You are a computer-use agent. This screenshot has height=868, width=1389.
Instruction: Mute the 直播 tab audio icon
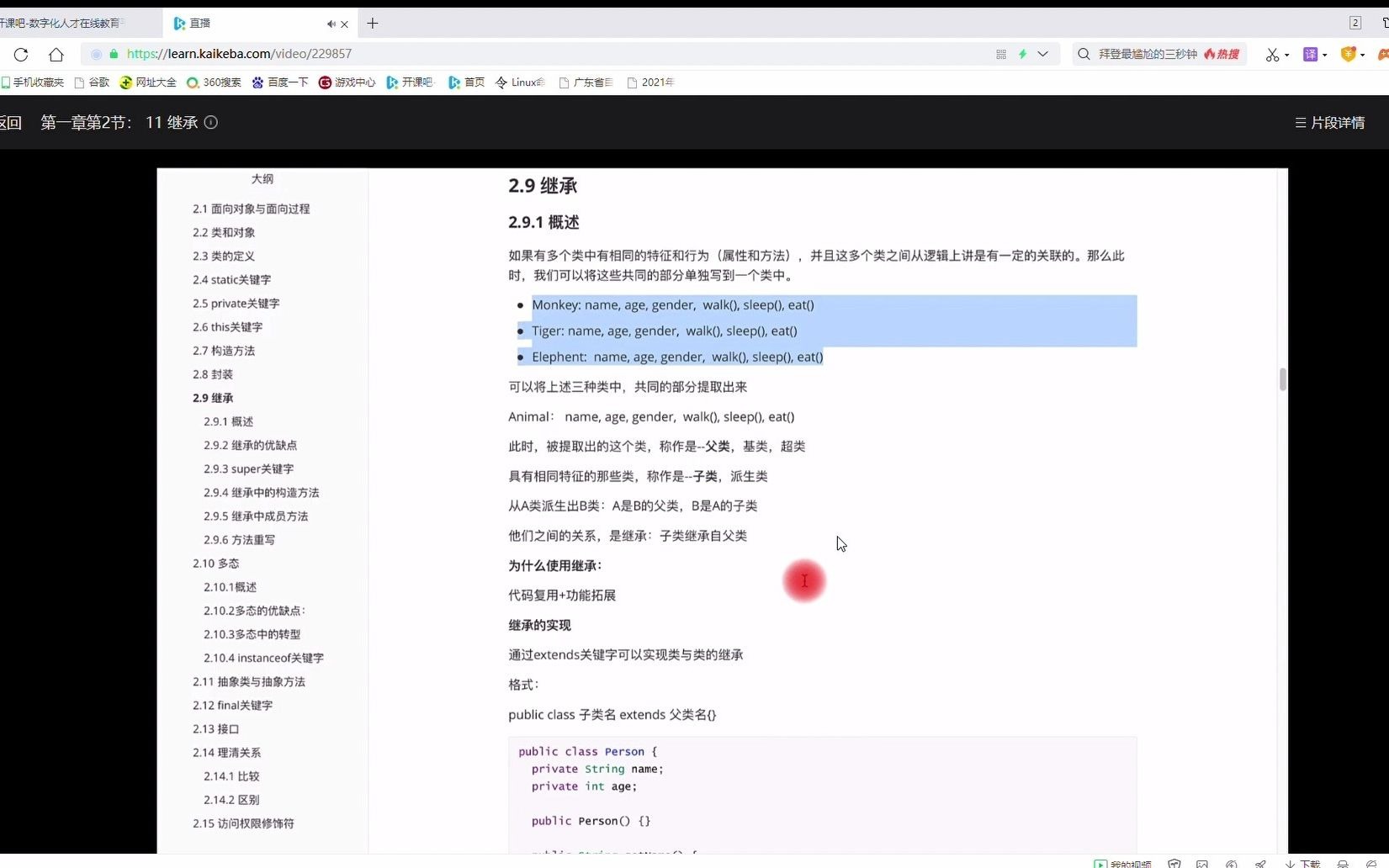click(331, 24)
